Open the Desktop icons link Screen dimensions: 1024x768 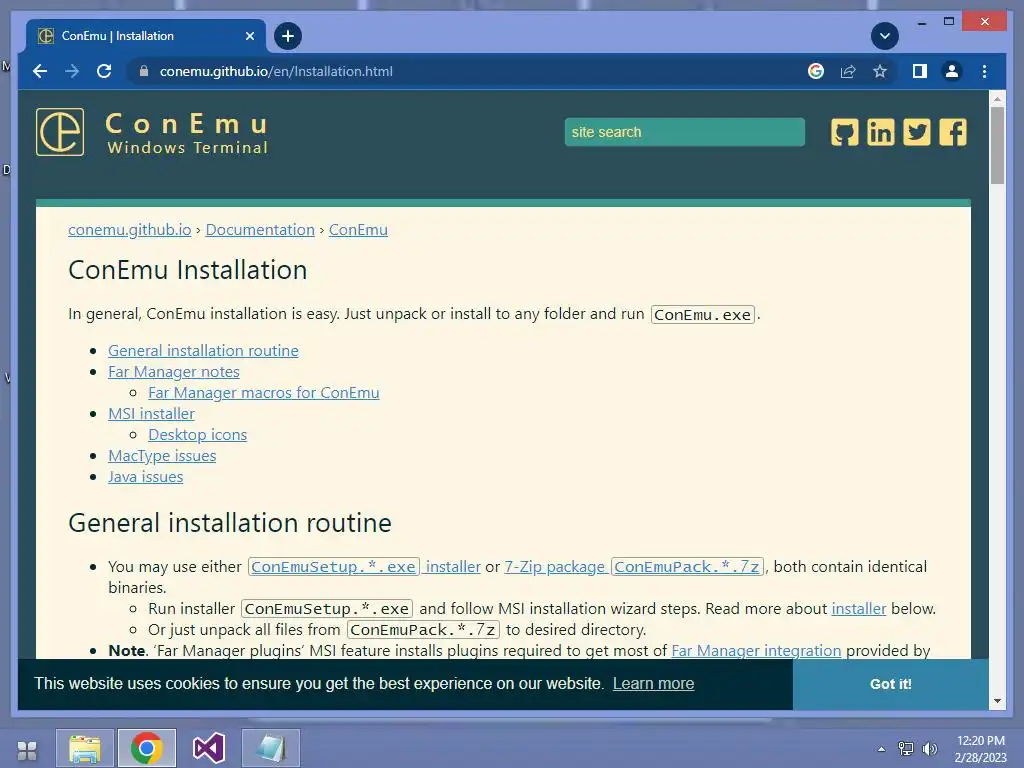point(197,434)
